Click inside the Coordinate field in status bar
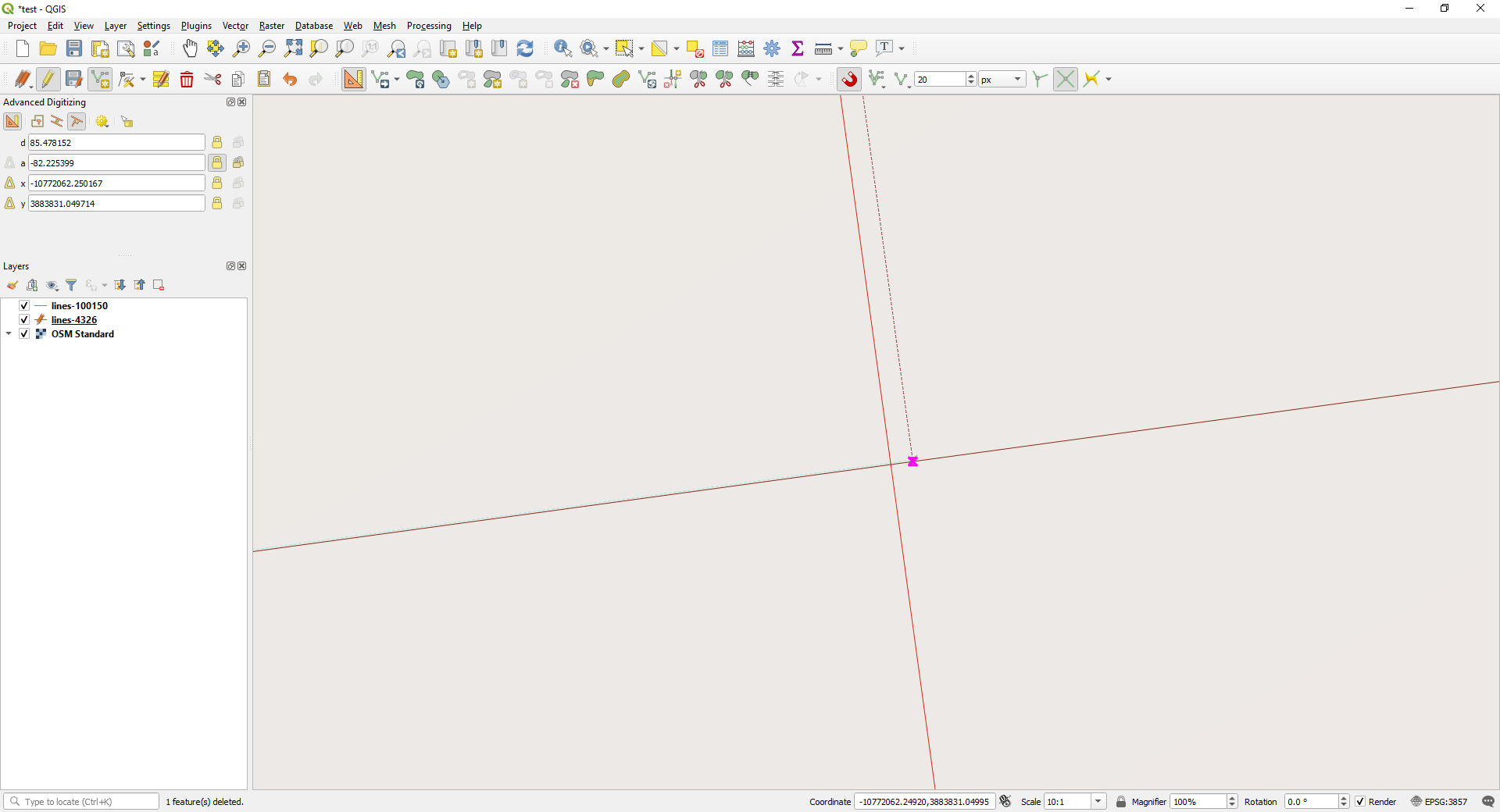Image resolution: width=1500 pixels, height=812 pixels. click(924, 802)
